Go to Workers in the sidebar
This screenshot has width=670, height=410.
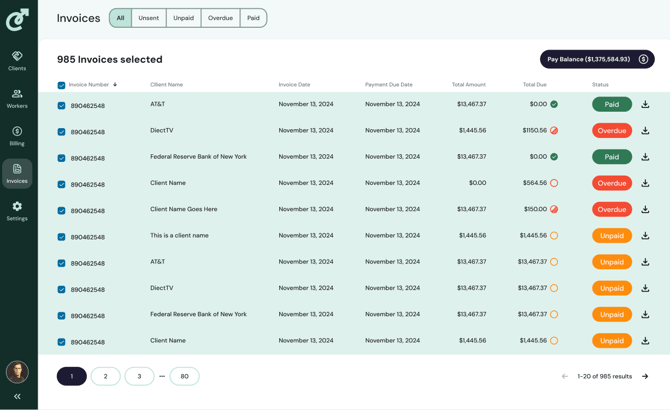click(17, 98)
